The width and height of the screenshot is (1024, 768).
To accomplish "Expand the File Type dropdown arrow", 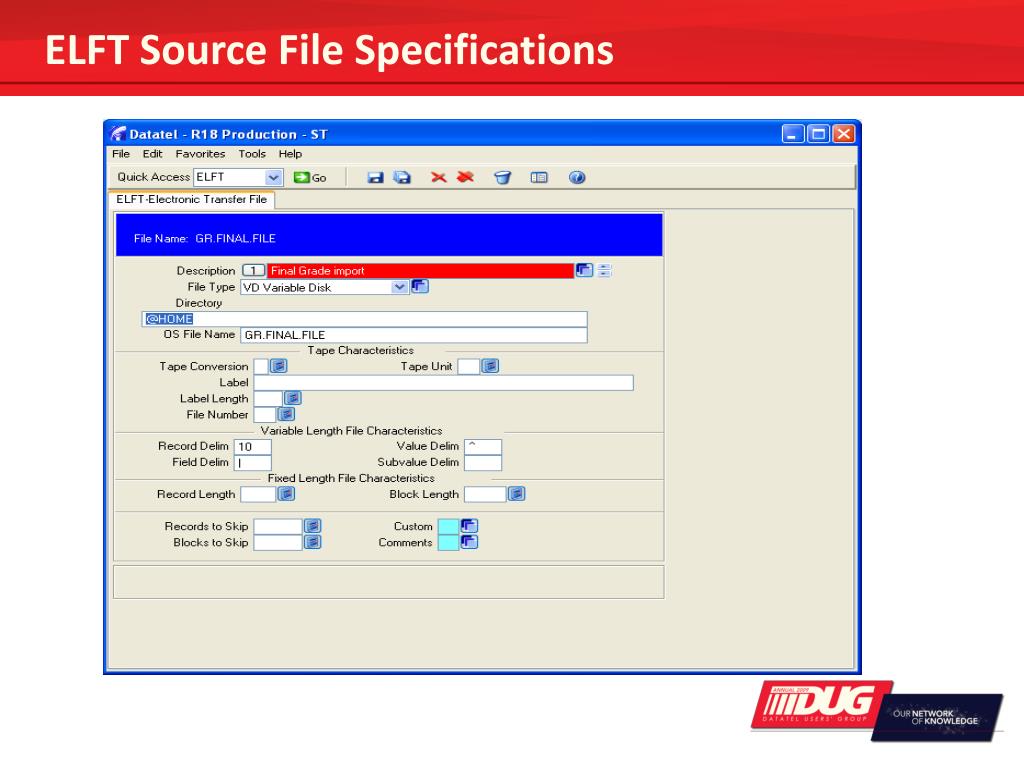I will (399, 287).
